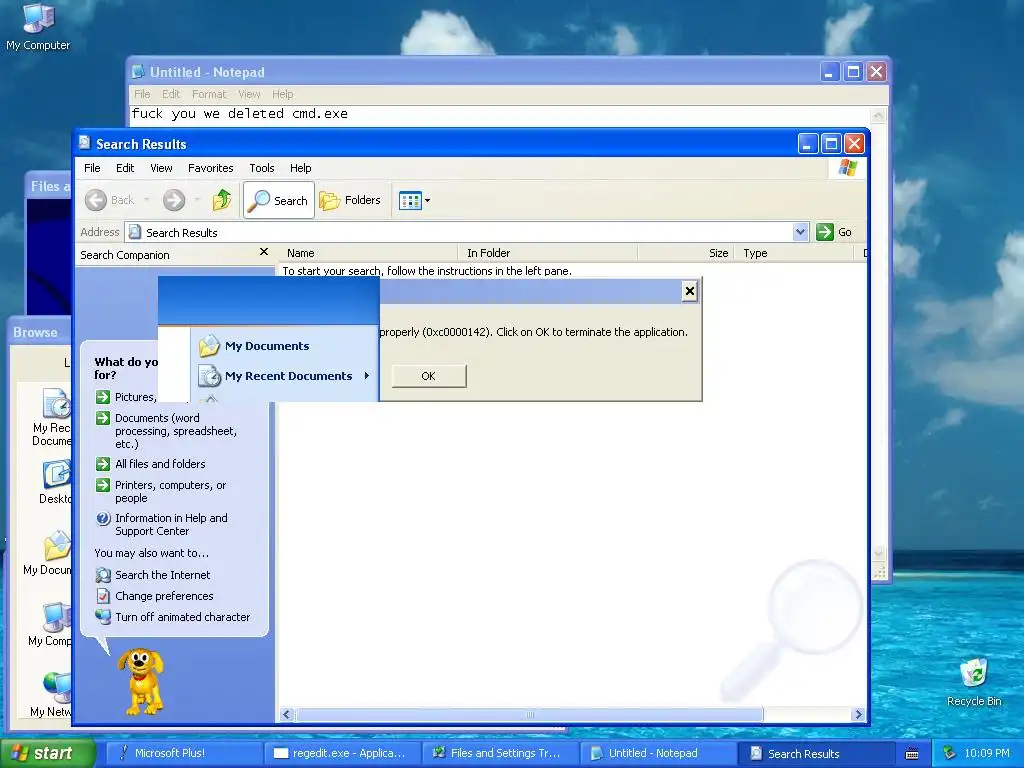The width and height of the screenshot is (1024, 768).
Task: Open My Computer desktop icon
Action: (x=38, y=27)
